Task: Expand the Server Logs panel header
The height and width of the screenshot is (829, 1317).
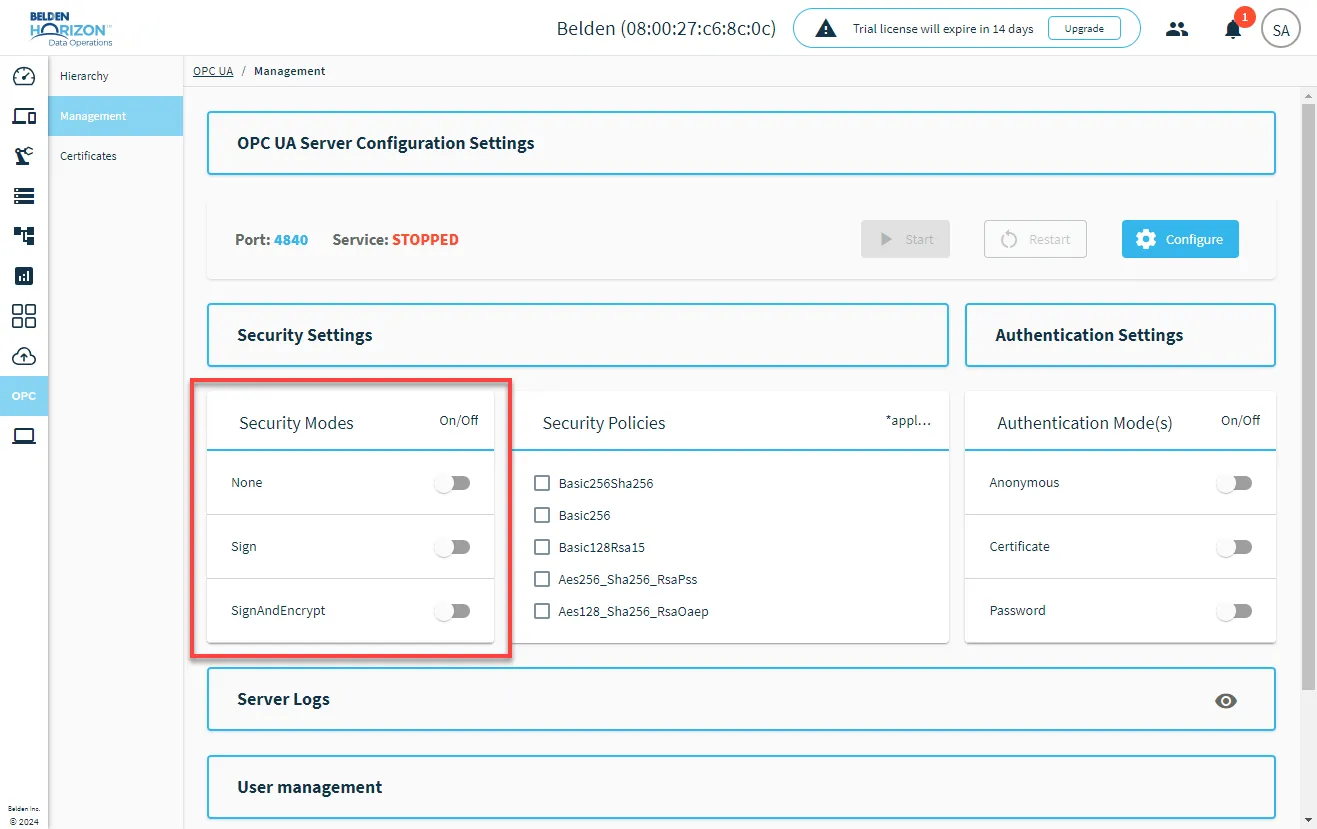Action: pyautogui.click(x=741, y=699)
